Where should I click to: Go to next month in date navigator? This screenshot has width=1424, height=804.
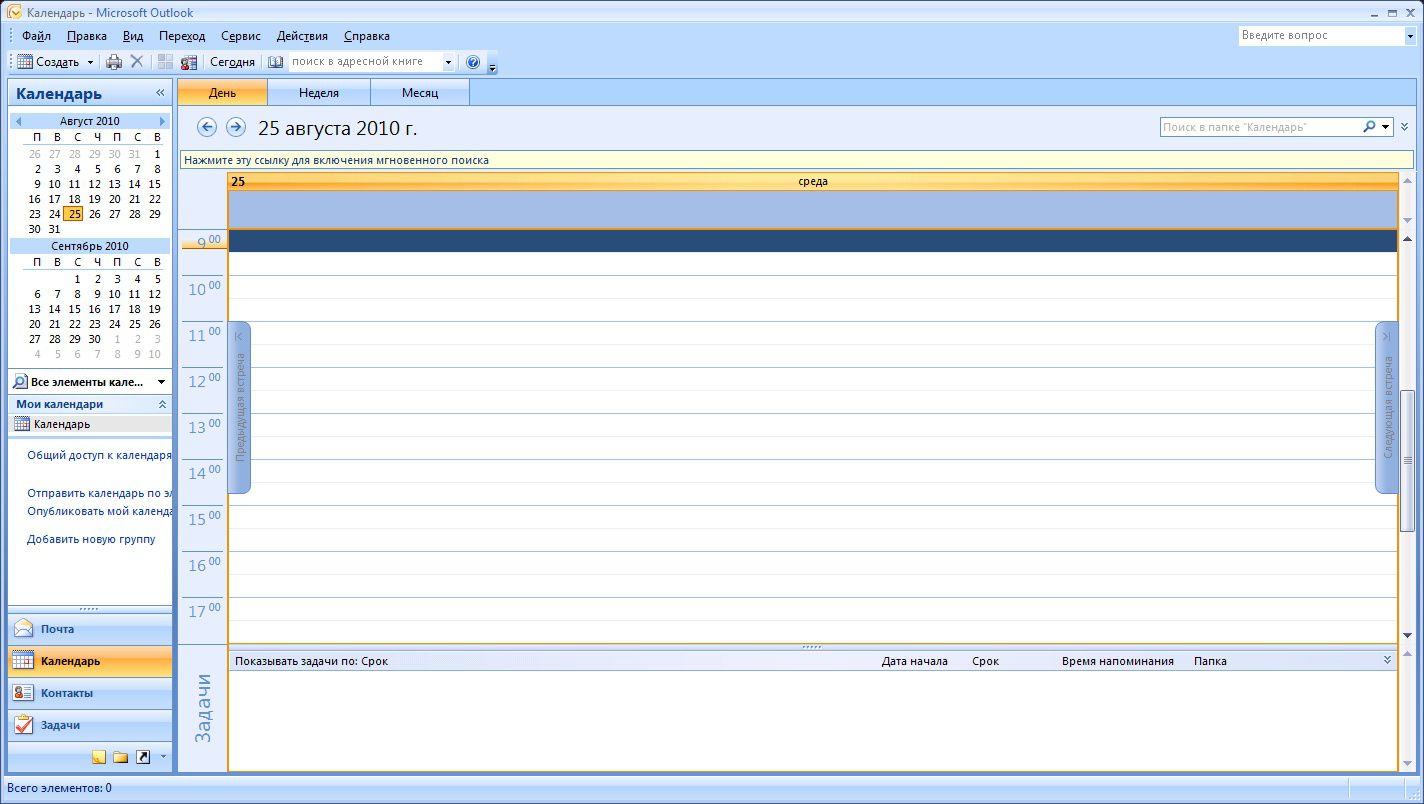click(162, 121)
